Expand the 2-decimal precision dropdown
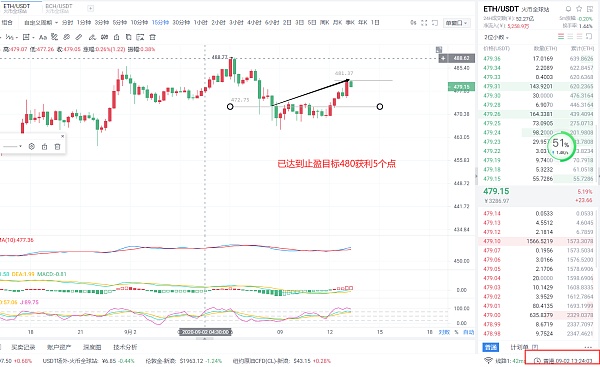The image size is (600, 367). (497, 37)
